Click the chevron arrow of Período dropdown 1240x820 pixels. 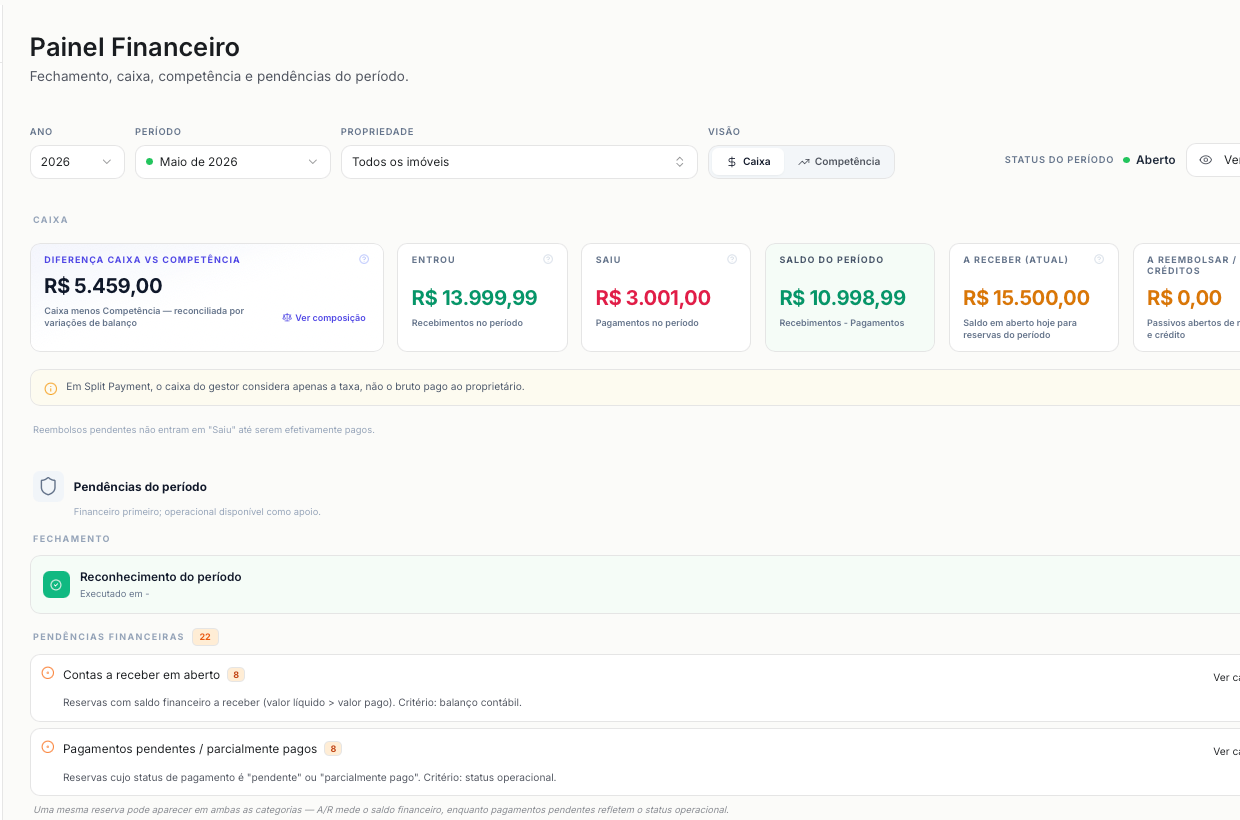click(x=313, y=162)
